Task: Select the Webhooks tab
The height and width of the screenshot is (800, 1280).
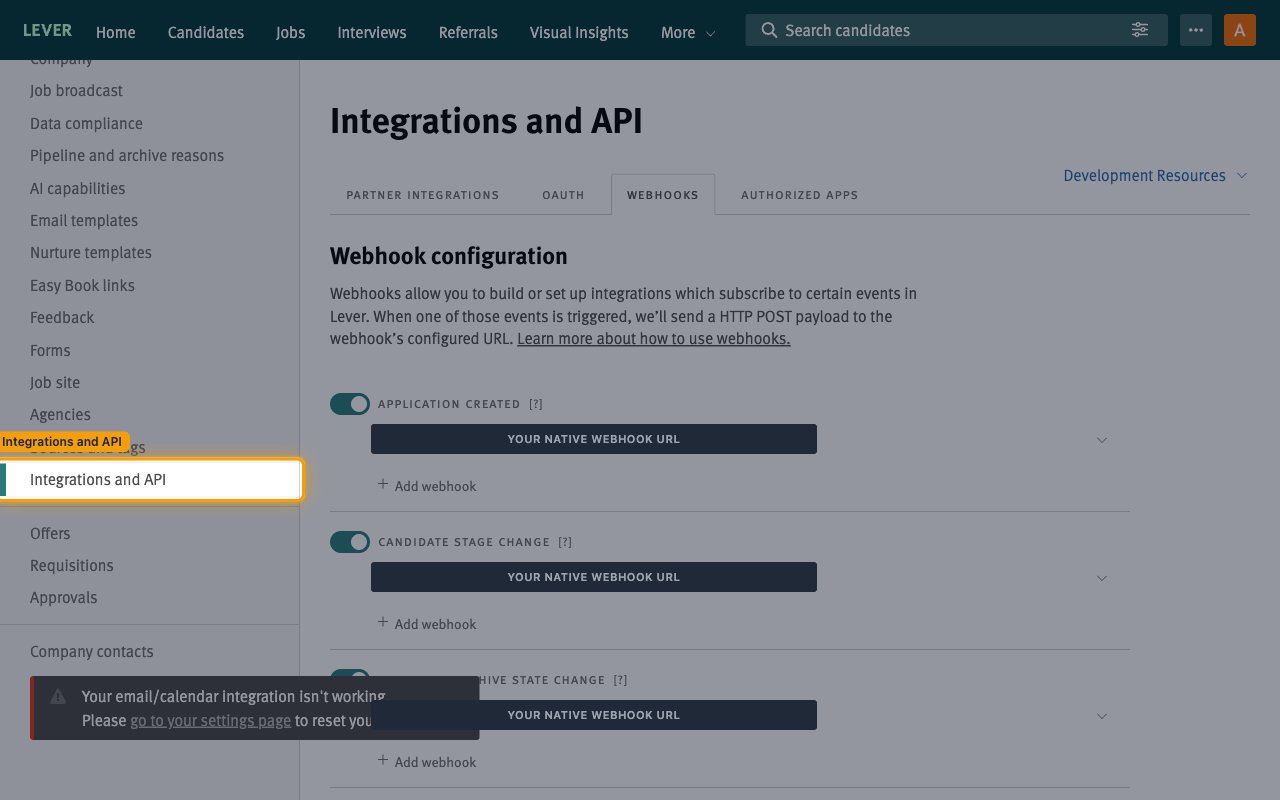Action: pyautogui.click(x=663, y=195)
